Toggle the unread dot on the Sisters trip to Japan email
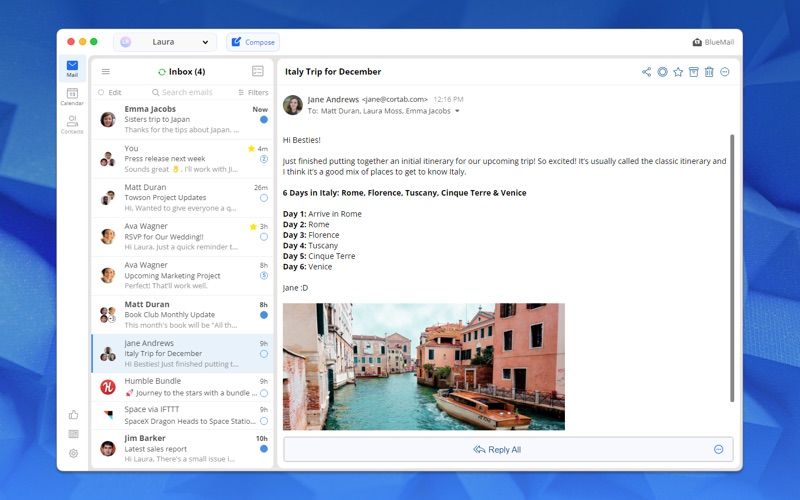The height and width of the screenshot is (500, 800). (x=264, y=119)
